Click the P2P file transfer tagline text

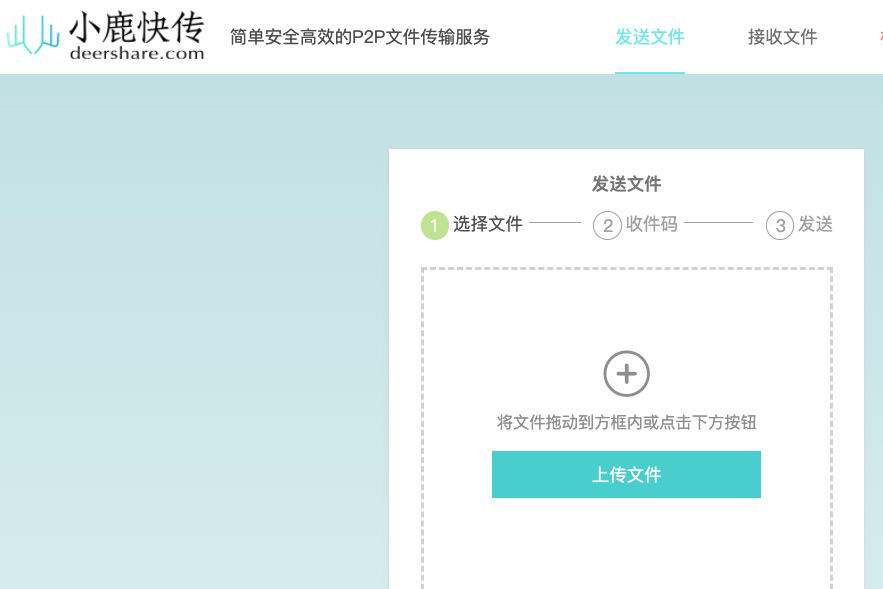(x=358, y=37)
